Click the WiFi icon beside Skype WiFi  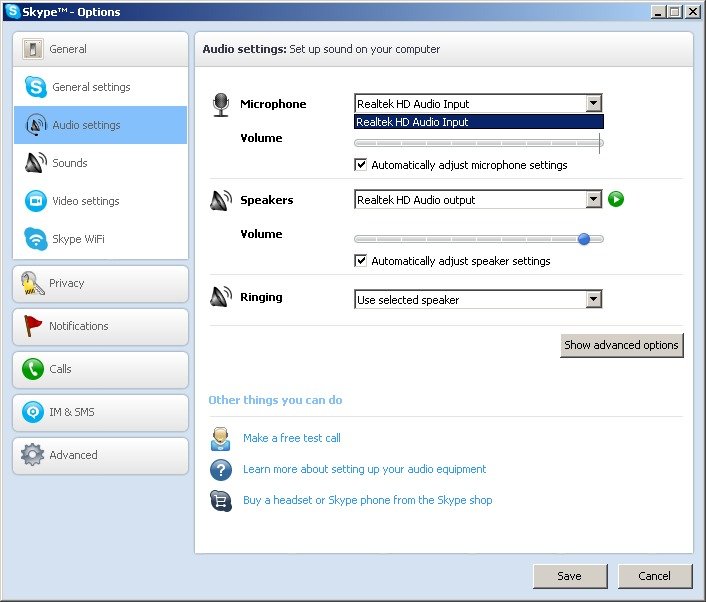tap(36, 239)
